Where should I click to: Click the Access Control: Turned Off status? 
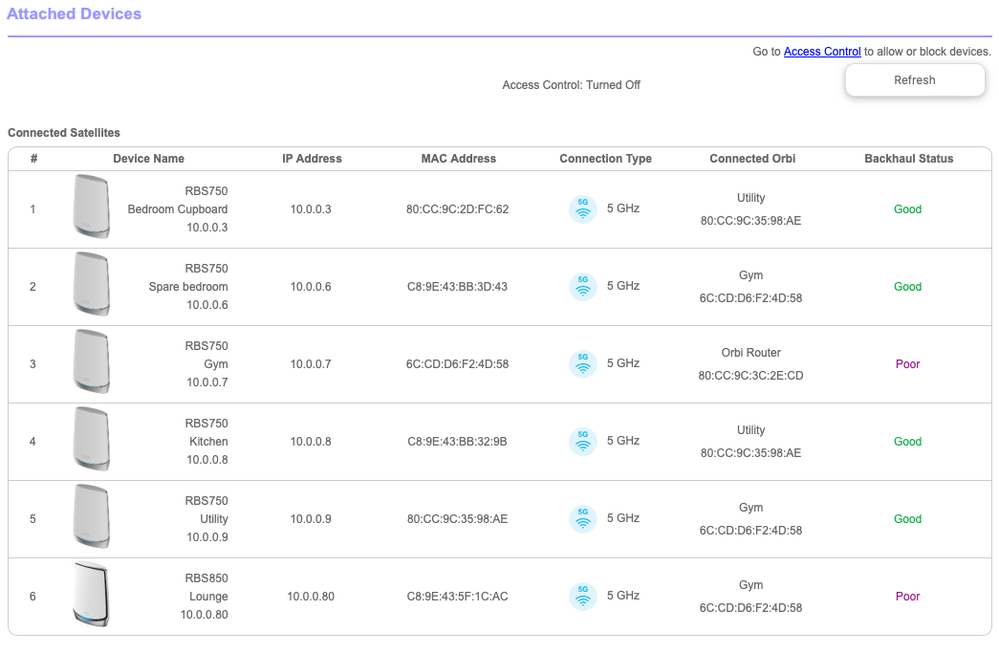coord(571,85)
